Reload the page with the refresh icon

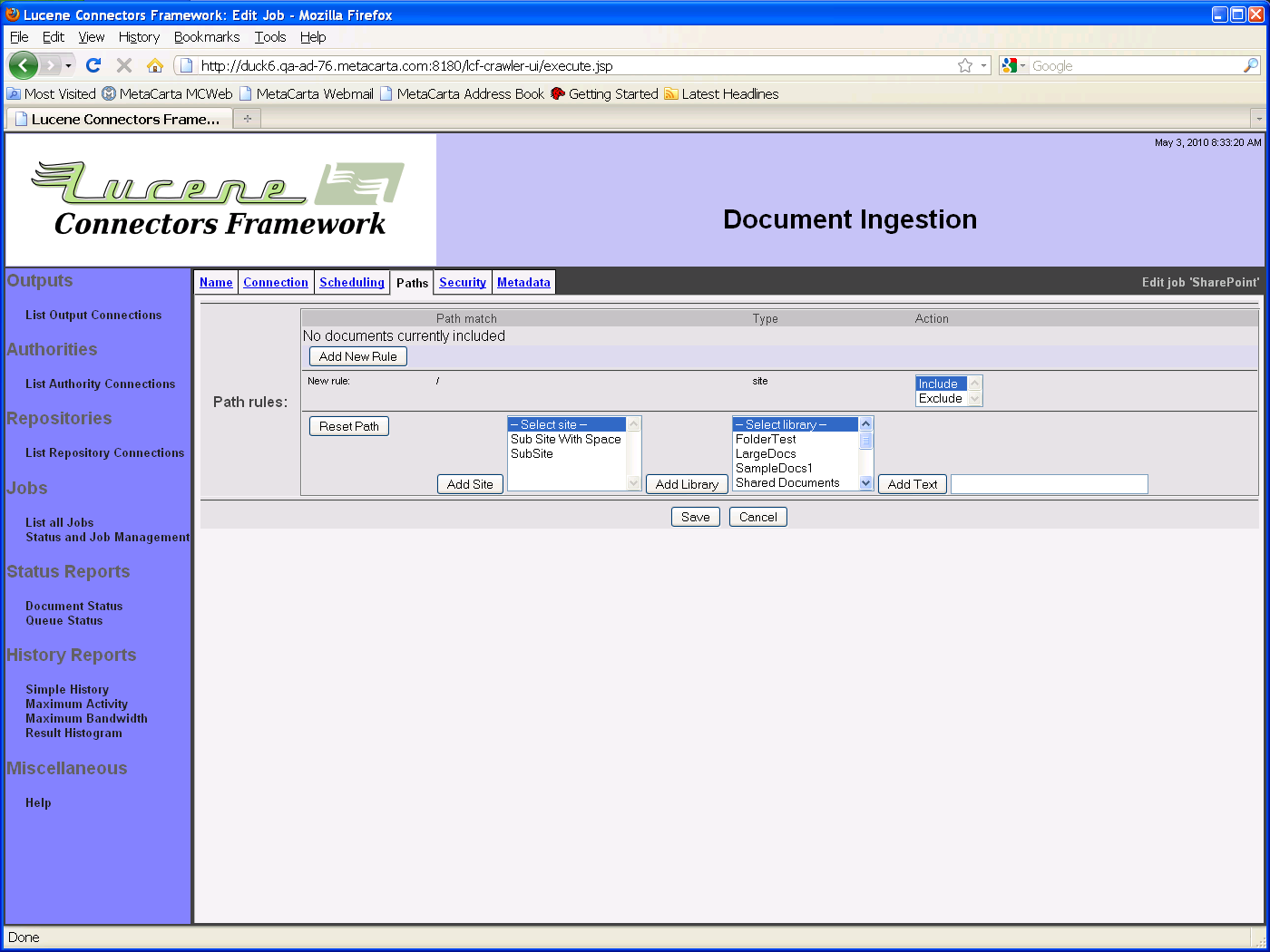[x=93, y=65]
